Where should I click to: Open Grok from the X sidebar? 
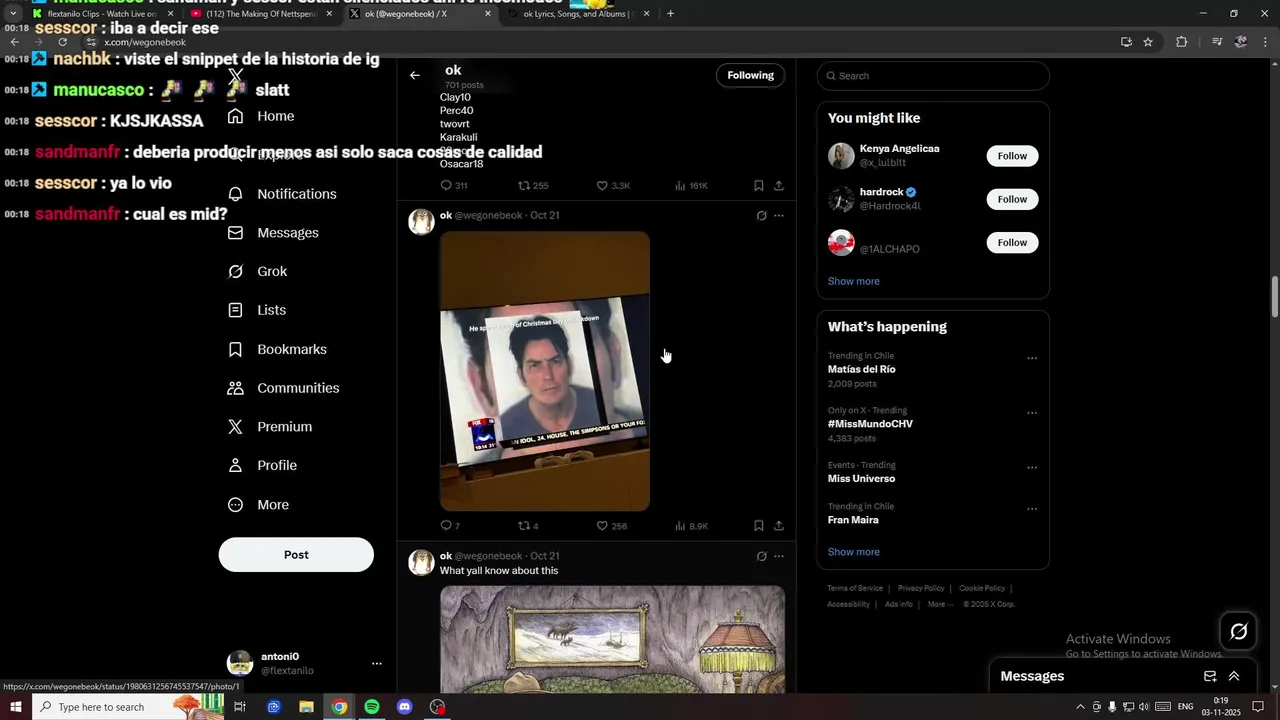click(257, 272)
